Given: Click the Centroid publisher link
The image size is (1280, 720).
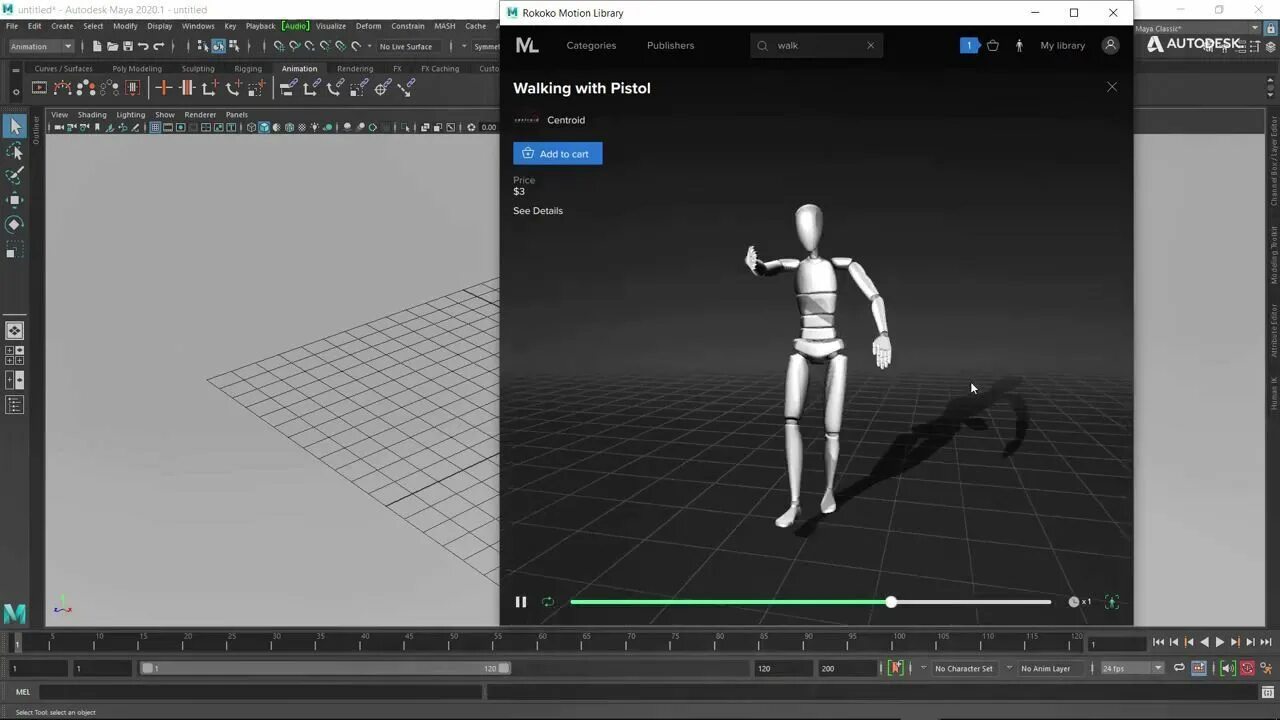Looking at the screenshot, I should click(x=566, y=120).
